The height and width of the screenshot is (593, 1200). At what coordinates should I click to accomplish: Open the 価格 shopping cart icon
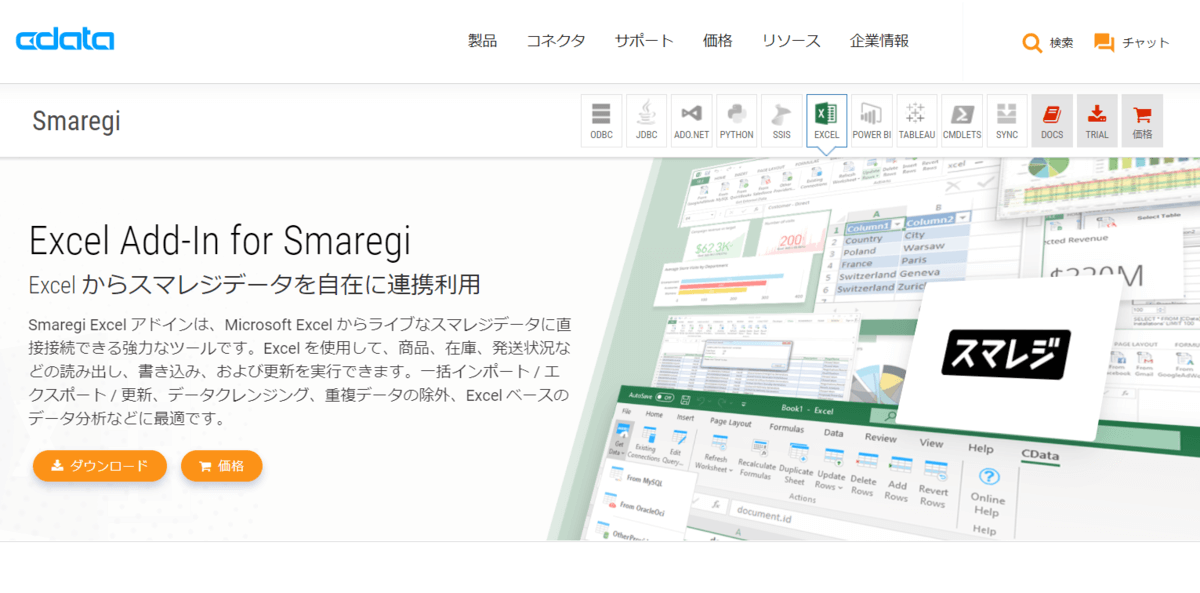(x=1142, y=121)
